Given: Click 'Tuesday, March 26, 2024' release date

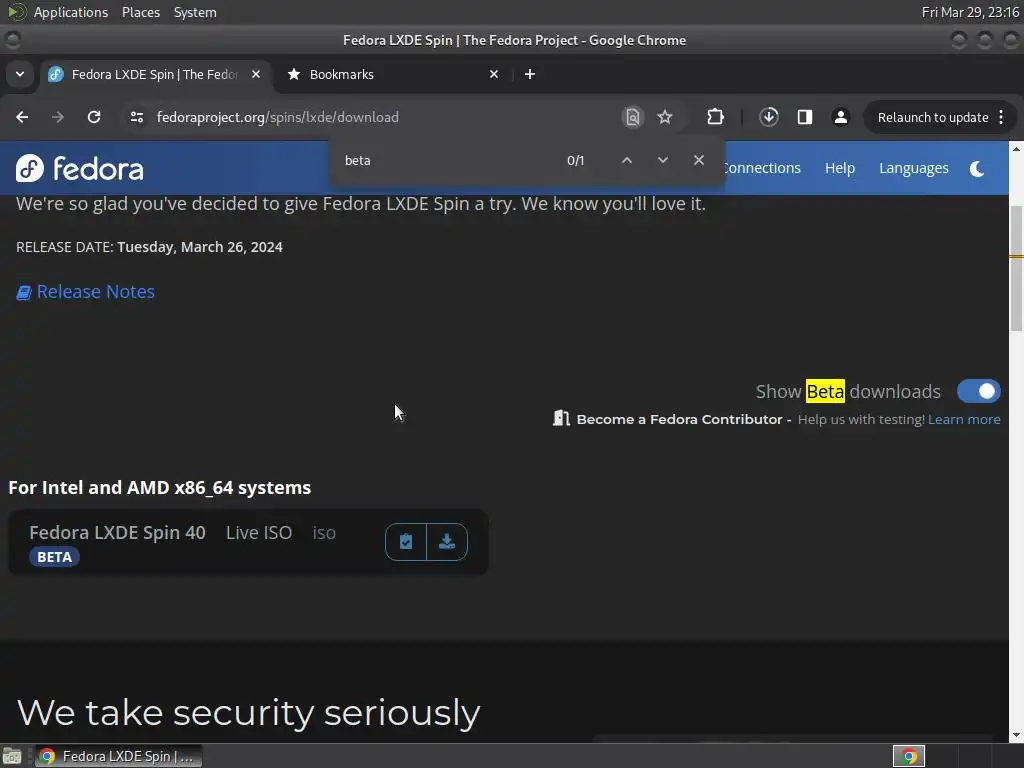Looking at the screenshot, I should click(200, 248).
